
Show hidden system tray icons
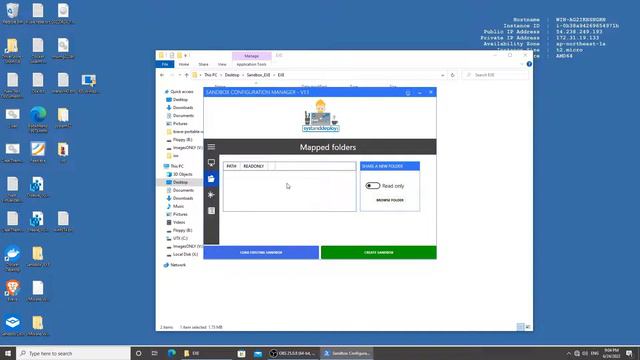[568, 353]
